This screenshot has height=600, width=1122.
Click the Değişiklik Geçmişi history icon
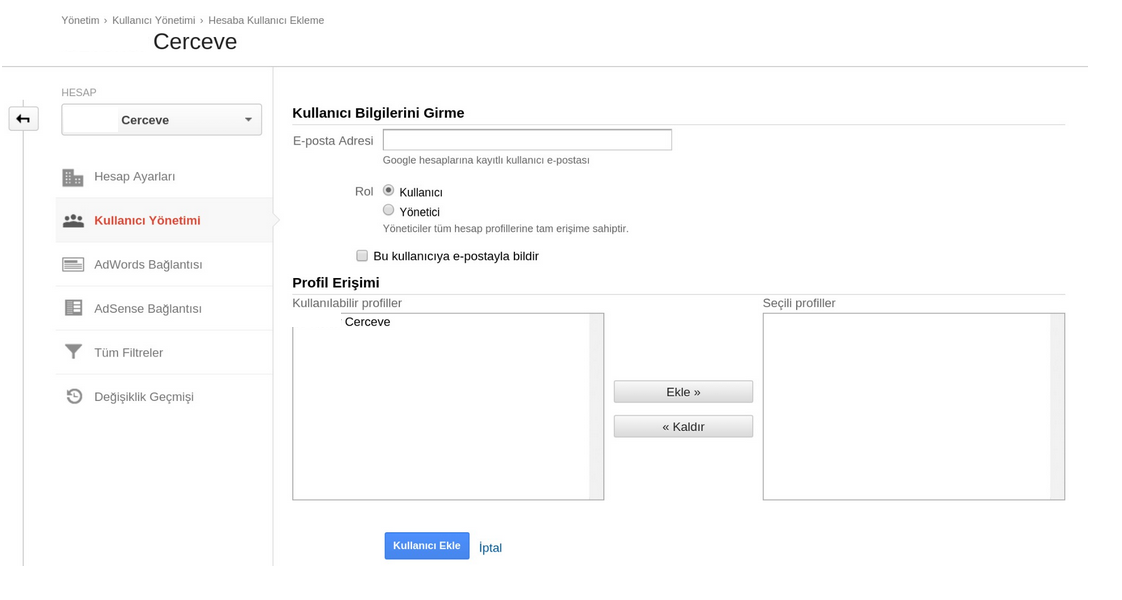click(x=73, y=397)
